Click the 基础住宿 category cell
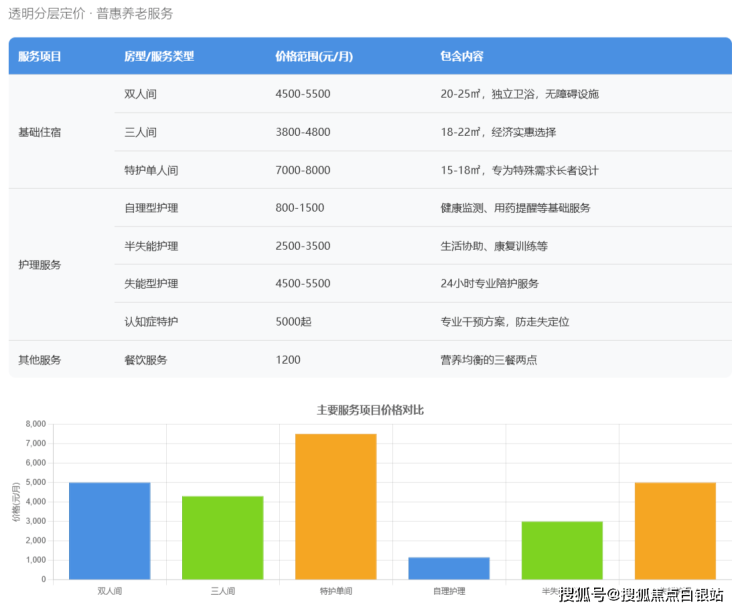This screenshot has width=740, height=611. (x=40, y=132)
